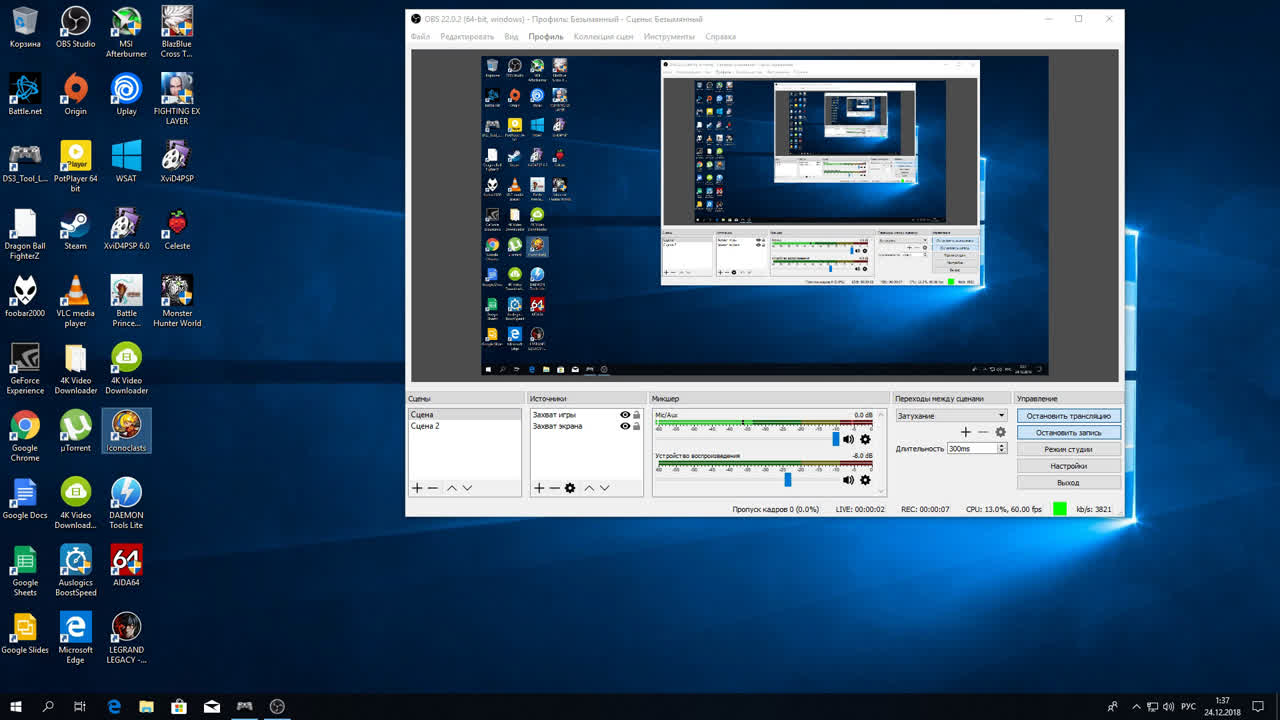Toggle visibility eye for Захват экрана source
The height and width of the screenshot is (720, 1280).
tap(625, 426)
